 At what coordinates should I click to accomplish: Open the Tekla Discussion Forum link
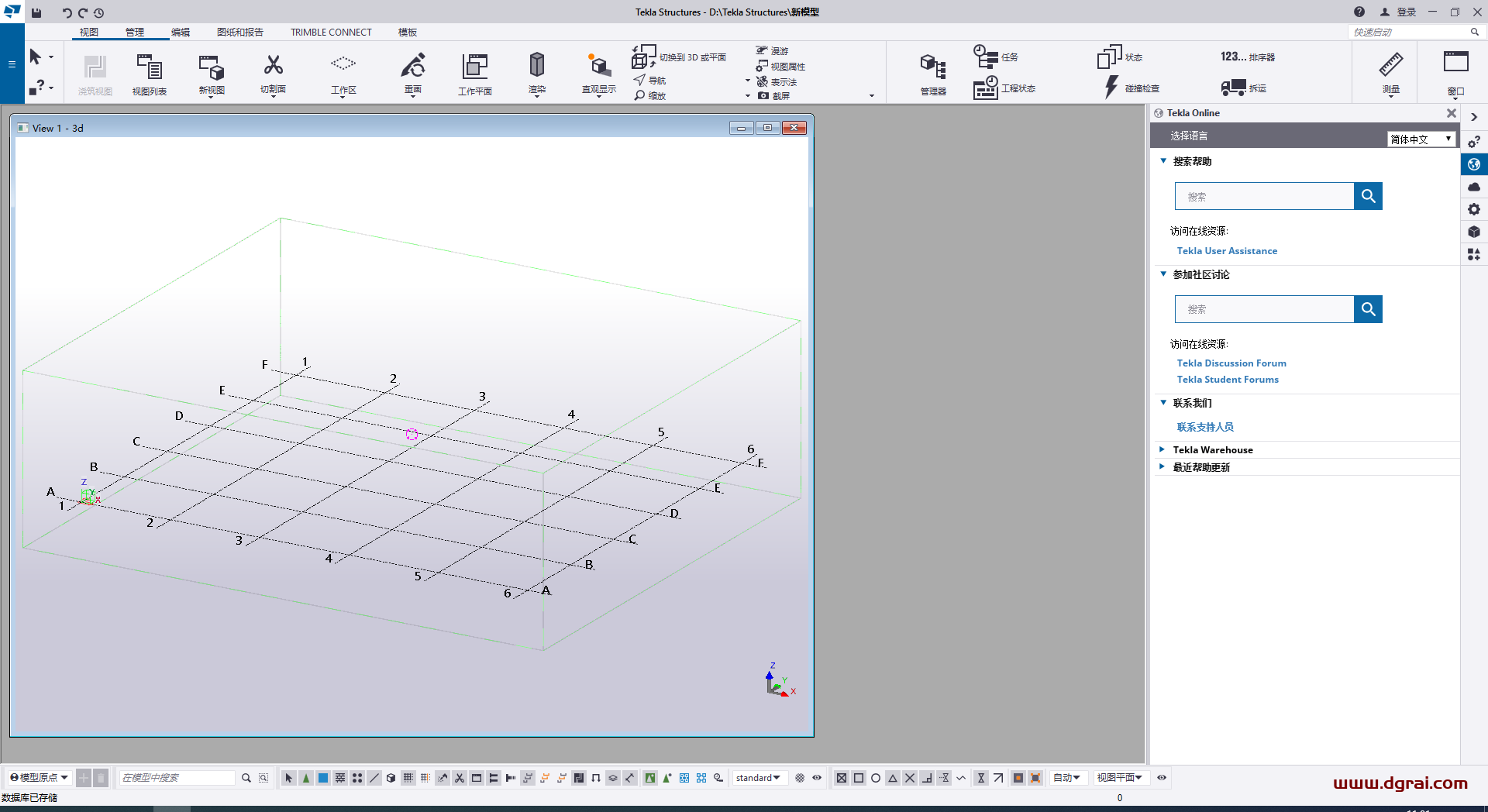pos(1231,363)
